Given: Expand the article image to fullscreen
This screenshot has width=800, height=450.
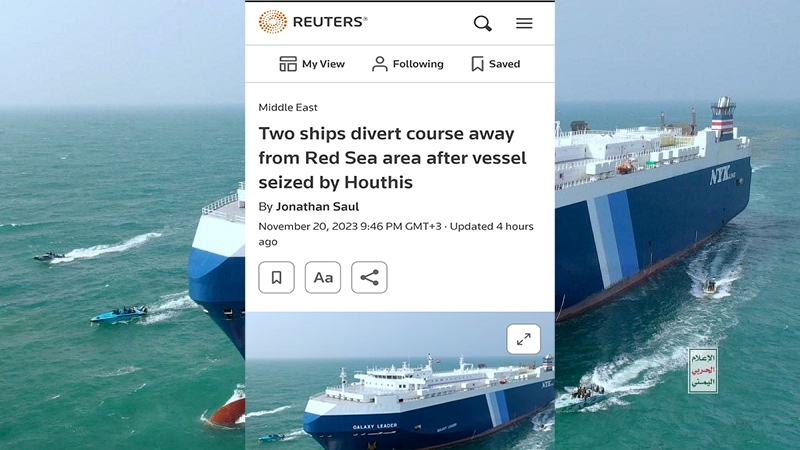Looking at the screenshot, I should pyautogui.click(x=523, y=339).
